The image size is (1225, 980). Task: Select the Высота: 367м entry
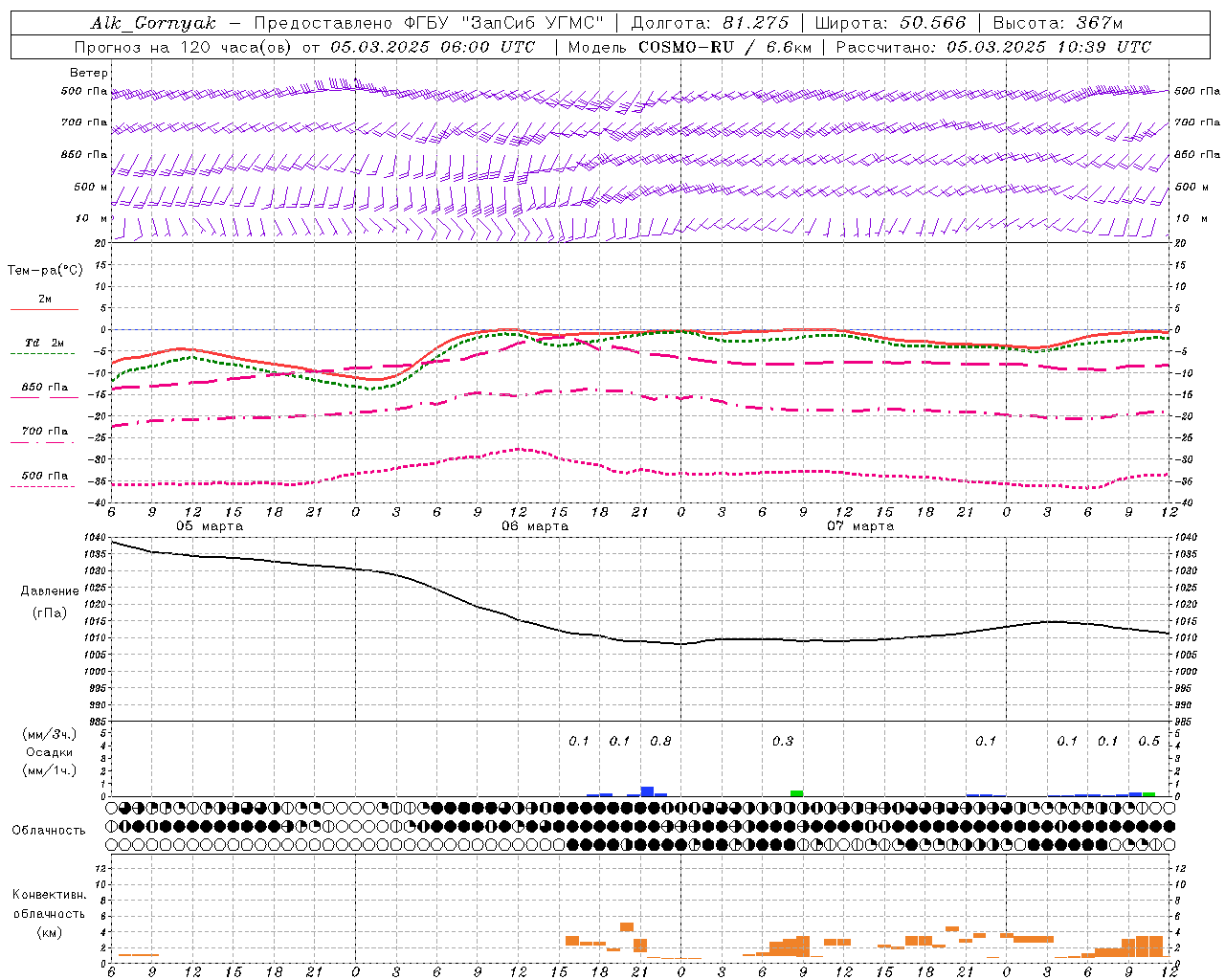(x=1058, y=23)
